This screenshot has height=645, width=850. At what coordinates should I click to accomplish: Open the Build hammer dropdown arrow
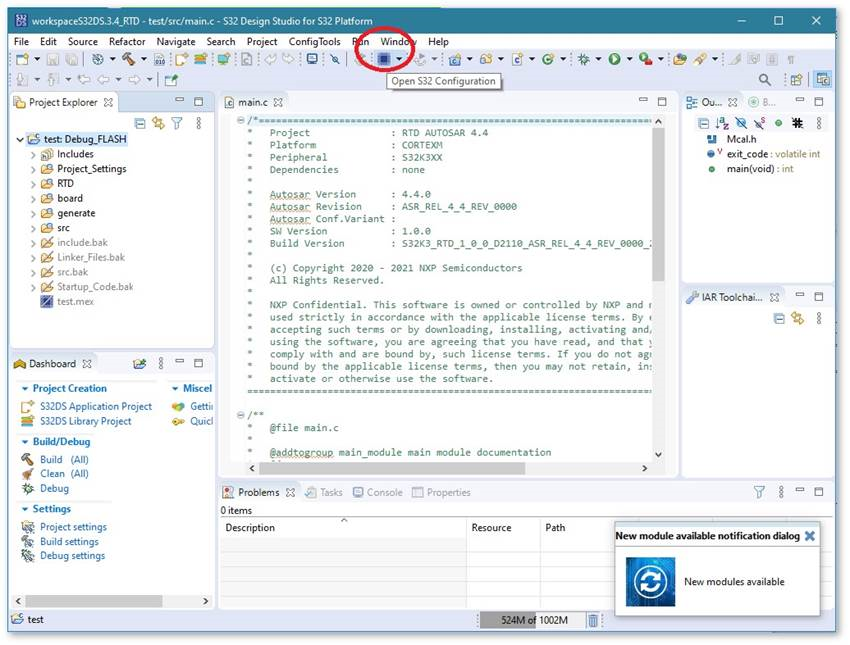click(144, 59)
